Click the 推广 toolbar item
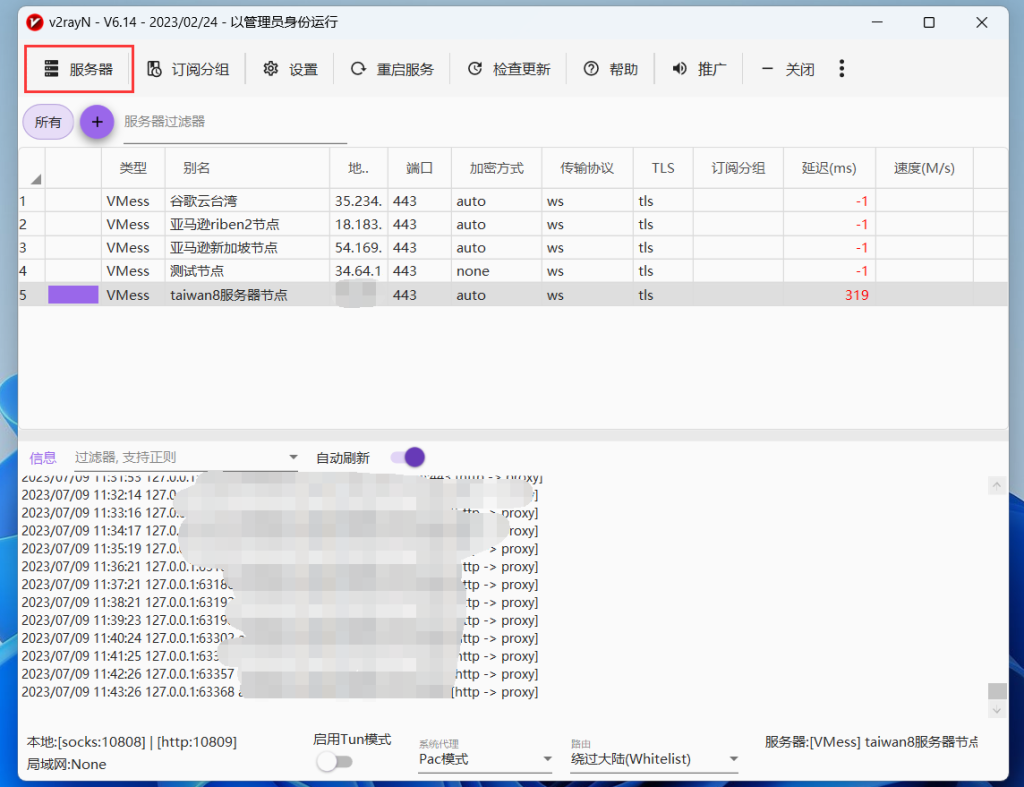This screenshot has height=787, width=1024. [699, 69]
